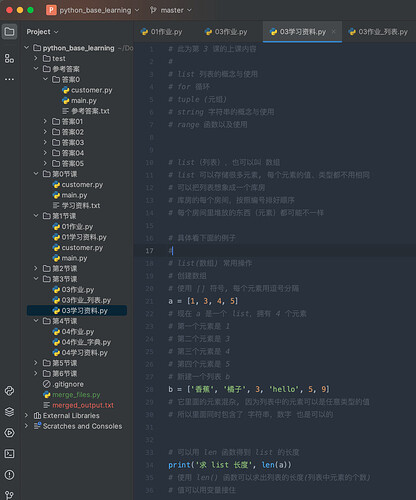This screenshot has width=416, height=500.
Task: Collapse the 参考答案 folder
Action: (x=36, y=69)
